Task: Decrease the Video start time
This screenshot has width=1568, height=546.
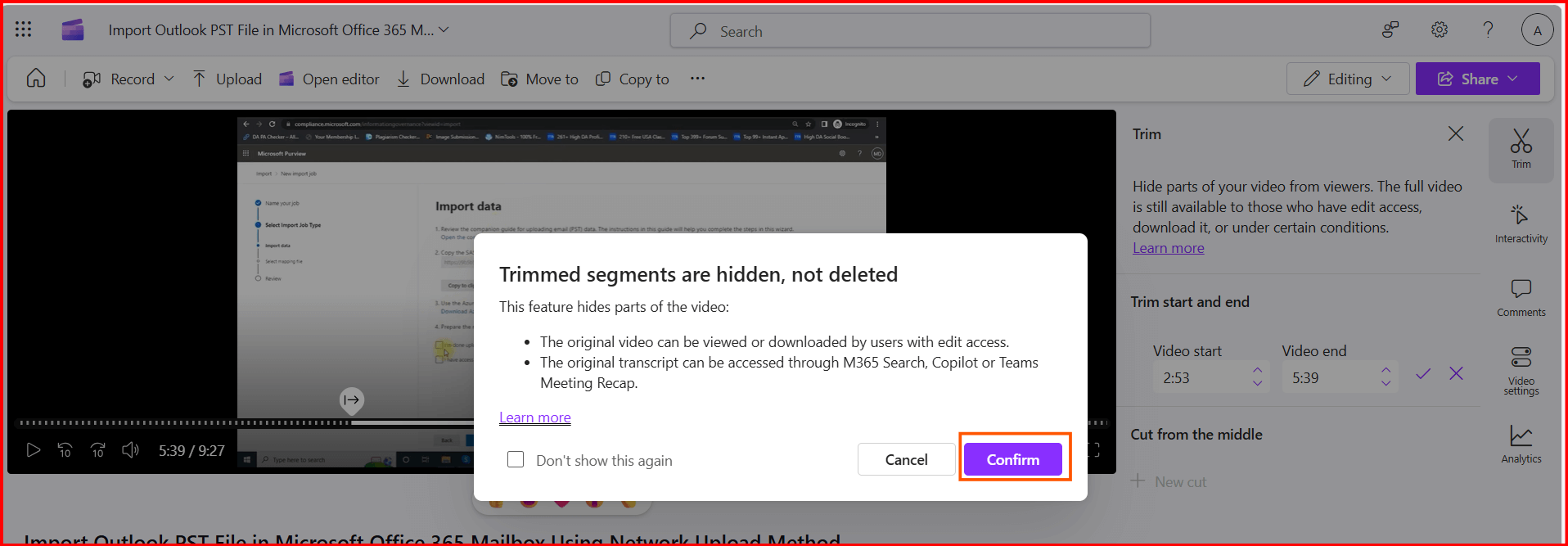Action: point(1258,383)
